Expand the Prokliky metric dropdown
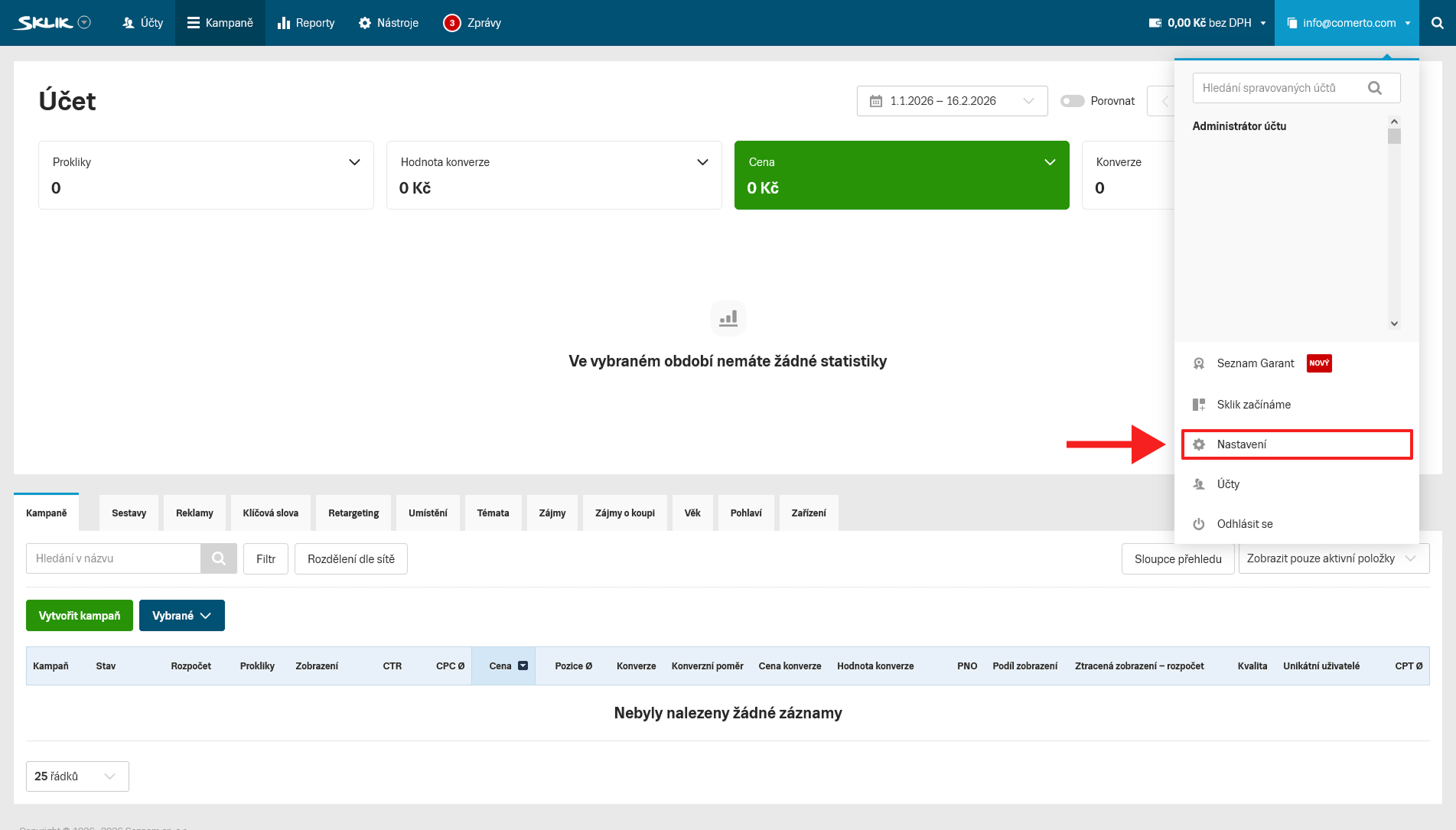 click(354, 162)
